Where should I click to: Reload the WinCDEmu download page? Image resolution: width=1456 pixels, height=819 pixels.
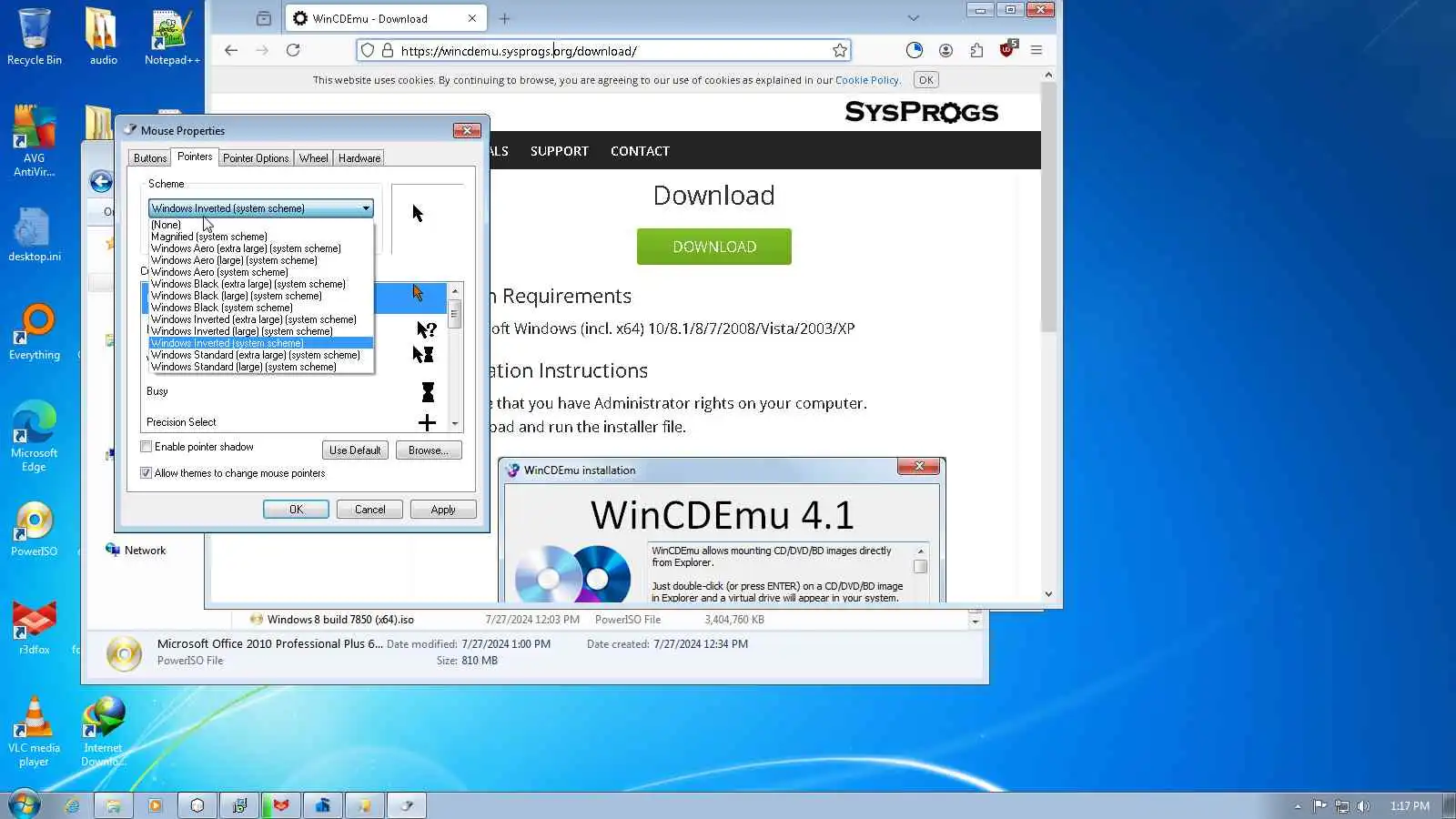point(293,50)
